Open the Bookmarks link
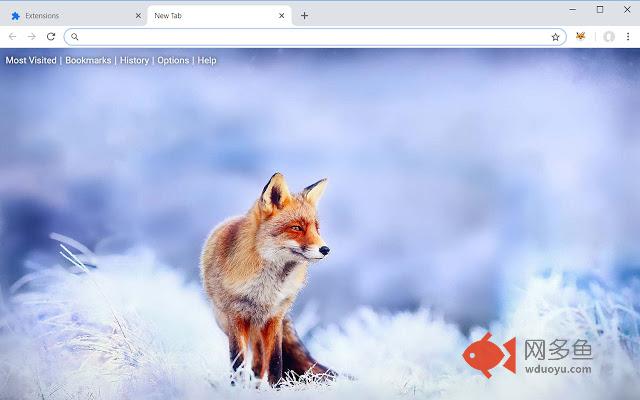 pos(88,60)
